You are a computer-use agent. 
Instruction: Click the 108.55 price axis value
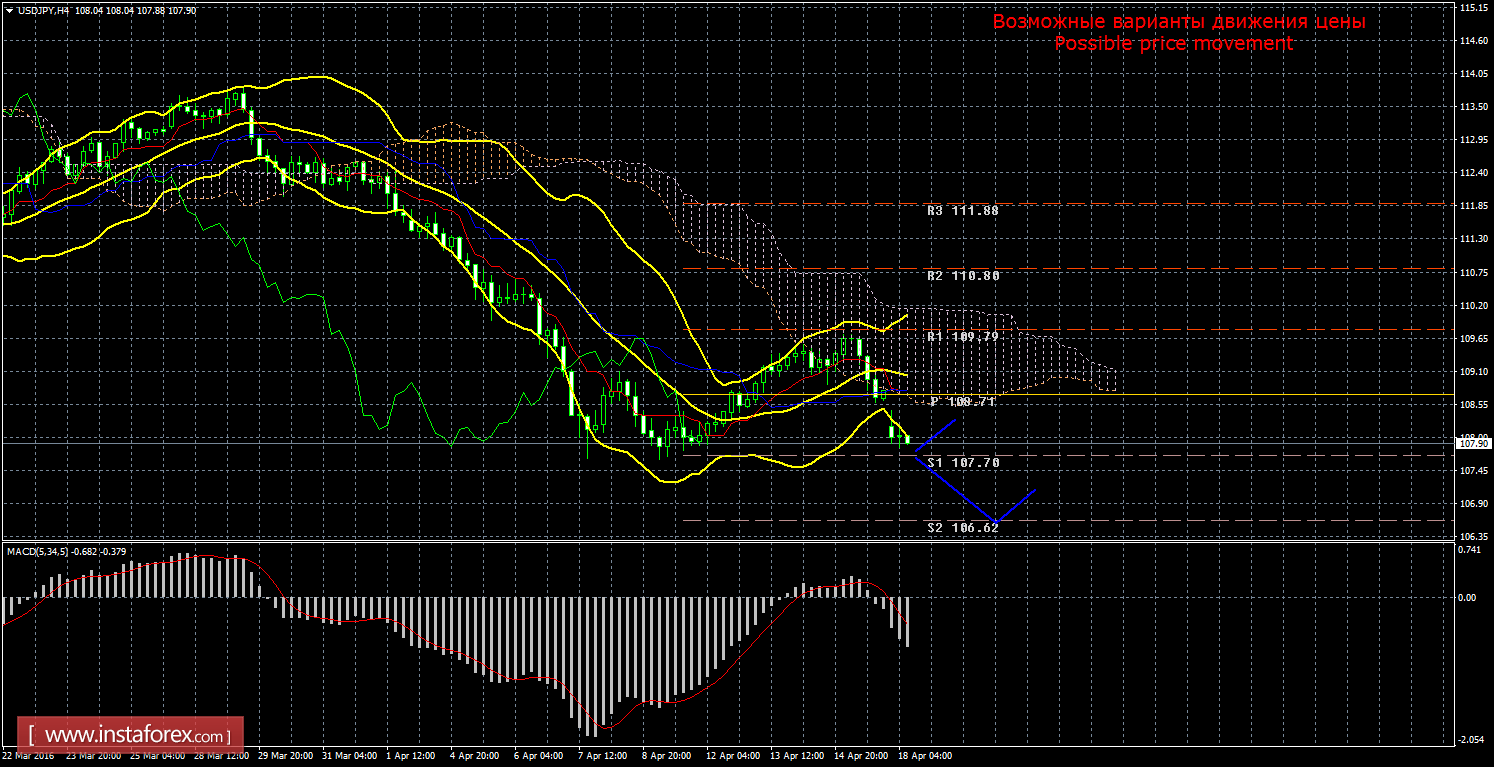click(1473, 404)
